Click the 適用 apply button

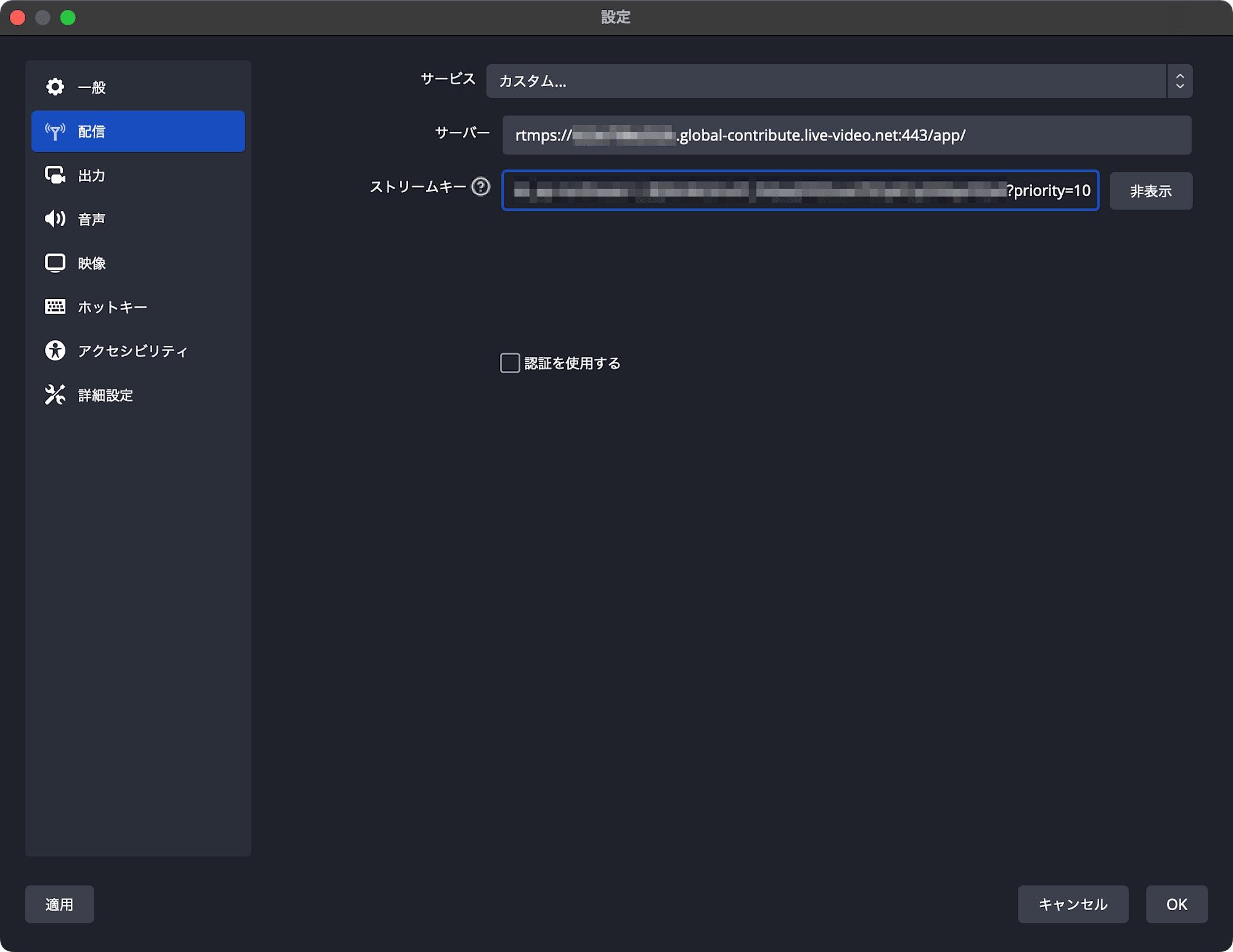[x=59, y=904]
